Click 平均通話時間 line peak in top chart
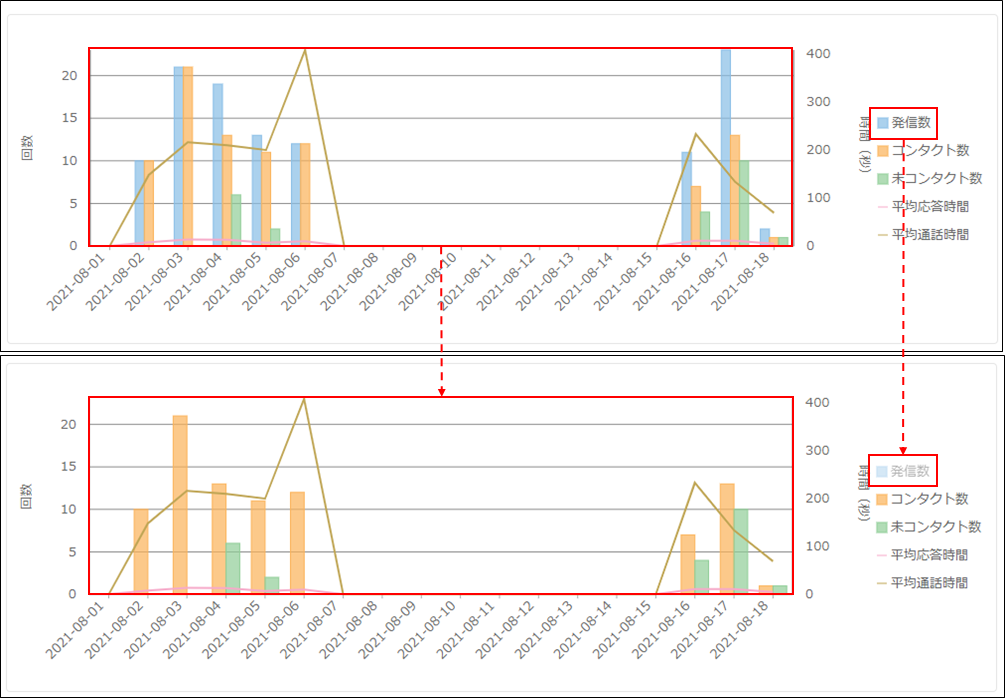1005x698 pixels. coord(305,51)
